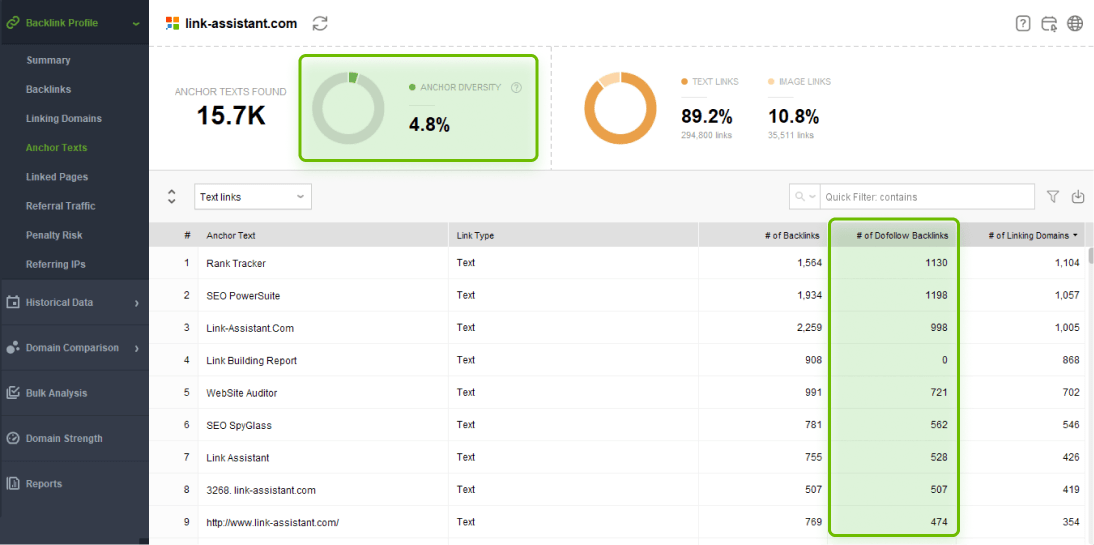
Task: Click the 15.7K anchor texts found value
Action: (230, 116)
